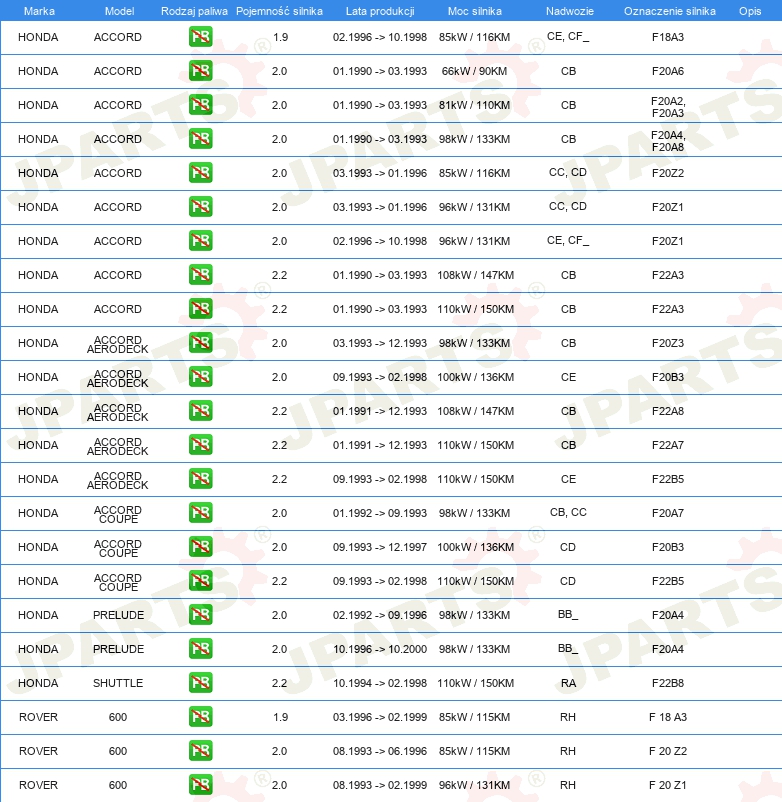Image resolution: width=782 pixels, height=802 pixels.
Task: Click PRELUDE in the 10.1996 -> 10.2000 row
Action: [118, 649]
